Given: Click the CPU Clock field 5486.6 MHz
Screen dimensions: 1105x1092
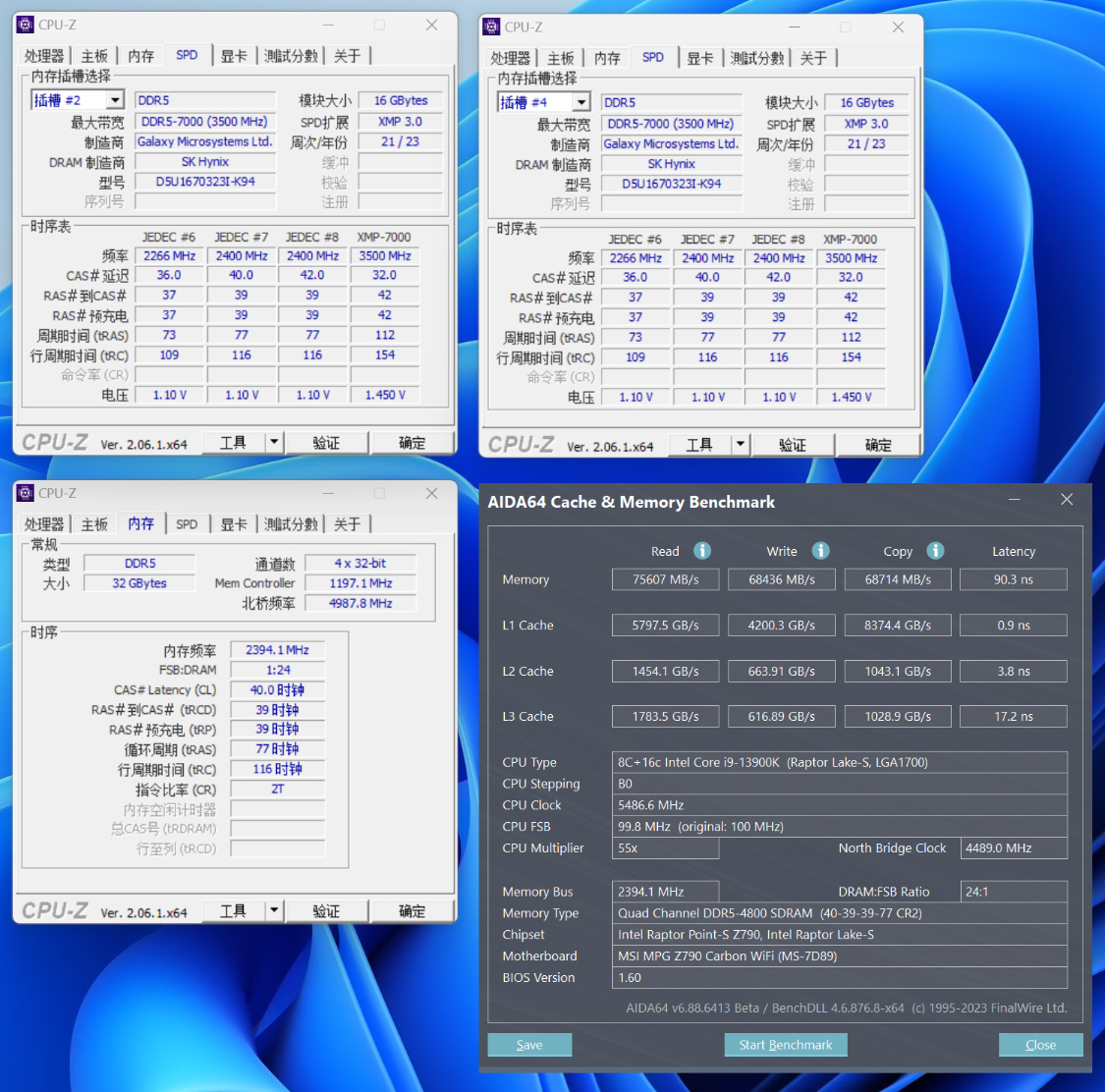Looking at the screenshot, I should (840, 804).
